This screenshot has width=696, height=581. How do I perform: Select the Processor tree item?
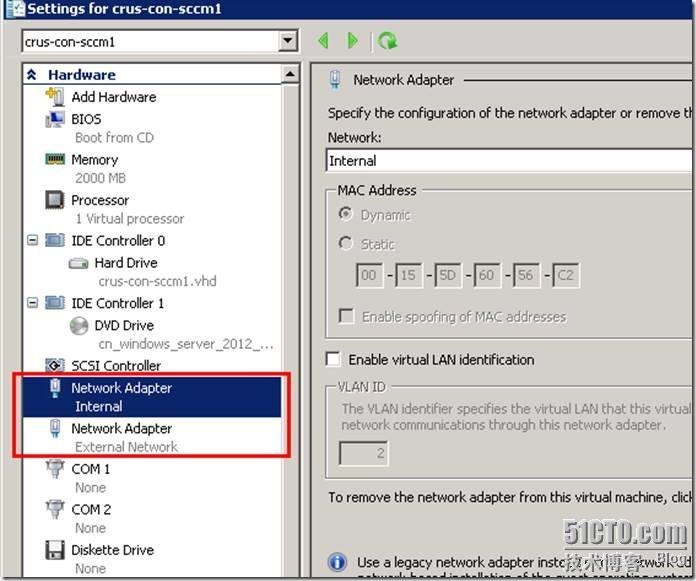click(100, 200)
